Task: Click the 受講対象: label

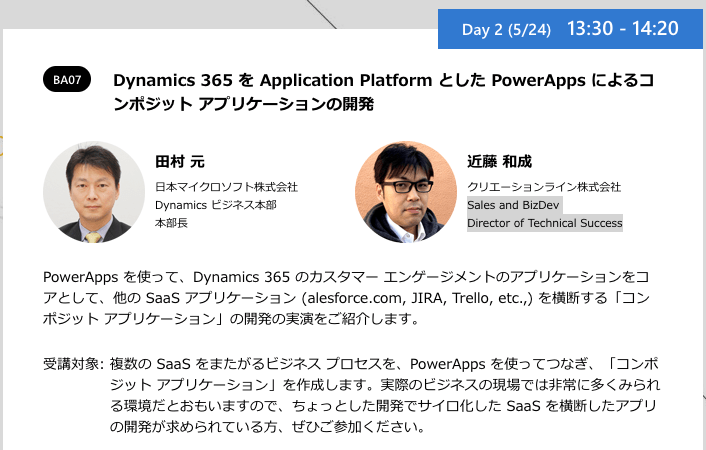Action: (x=73, y=364)
